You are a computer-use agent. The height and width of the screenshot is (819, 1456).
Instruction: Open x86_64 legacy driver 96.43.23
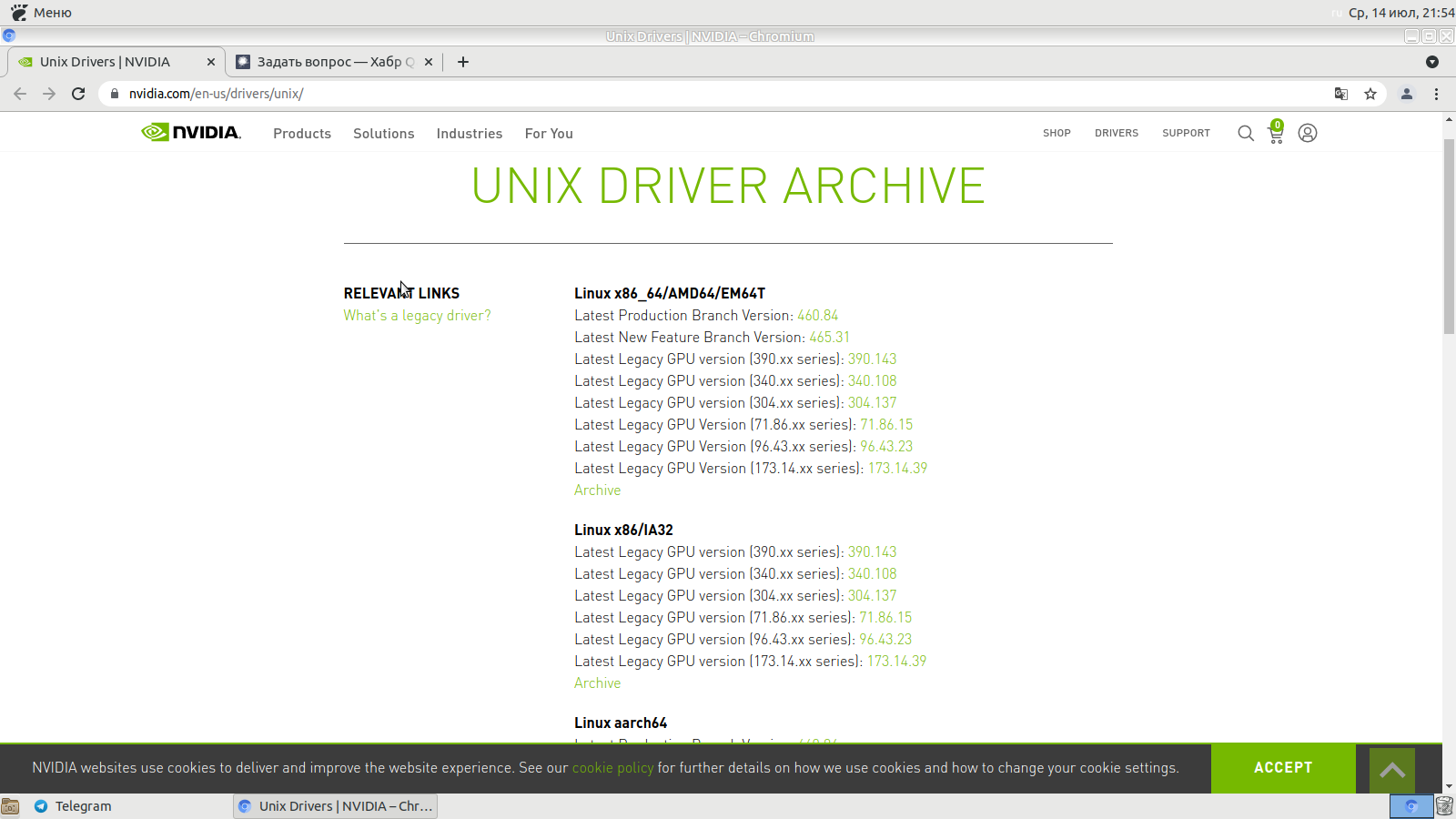pyautogui.click(x=886, y=447)
